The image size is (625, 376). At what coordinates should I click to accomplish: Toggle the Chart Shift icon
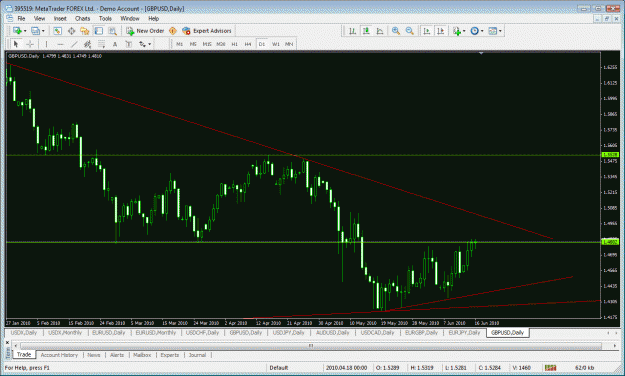[440, 31]
